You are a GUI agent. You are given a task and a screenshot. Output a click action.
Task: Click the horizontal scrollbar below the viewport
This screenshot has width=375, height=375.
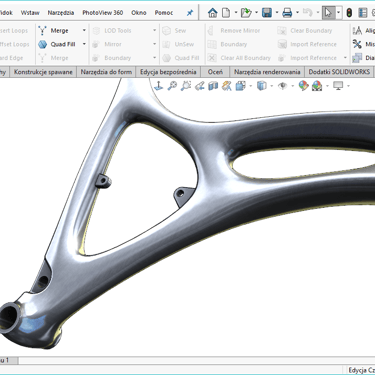pos(197,360)
